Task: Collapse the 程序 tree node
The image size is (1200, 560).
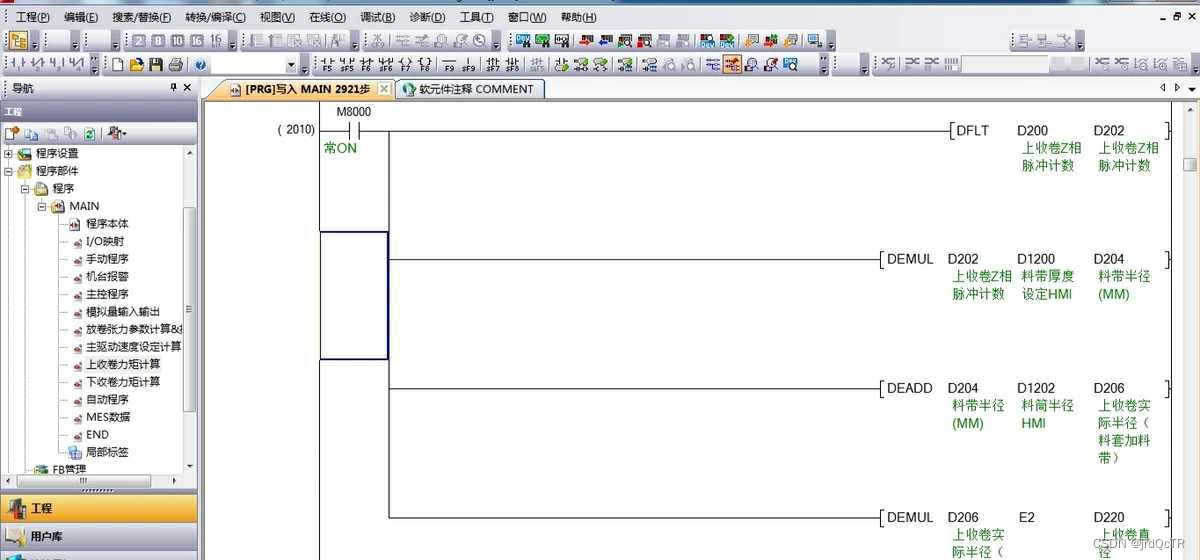Action: click(x=25, y=188)
